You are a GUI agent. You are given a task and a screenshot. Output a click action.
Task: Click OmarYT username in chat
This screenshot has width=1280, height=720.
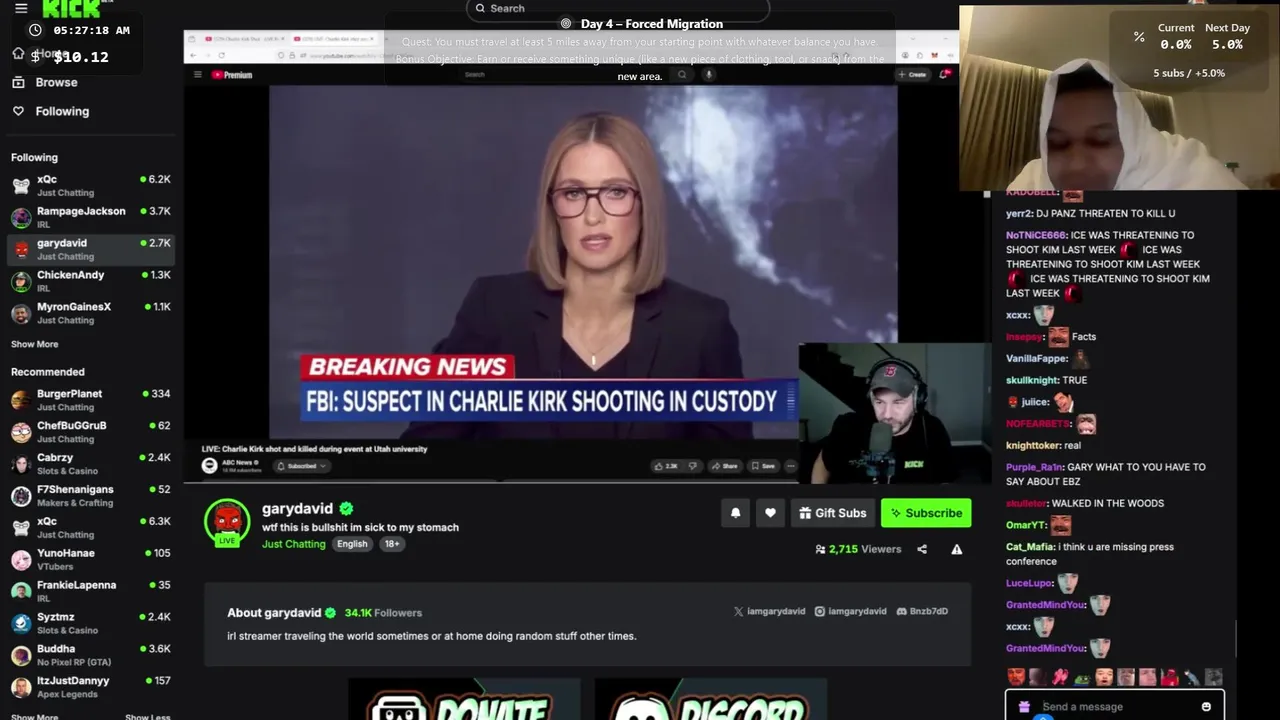1026,525
